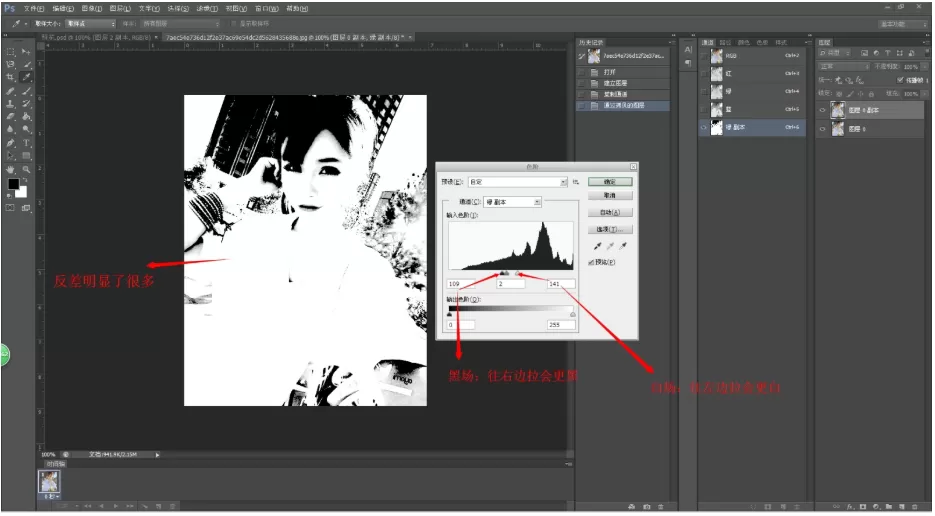935x516 pixels.
Task: Click the 确定 OK button in Levels
Action: 610,181
